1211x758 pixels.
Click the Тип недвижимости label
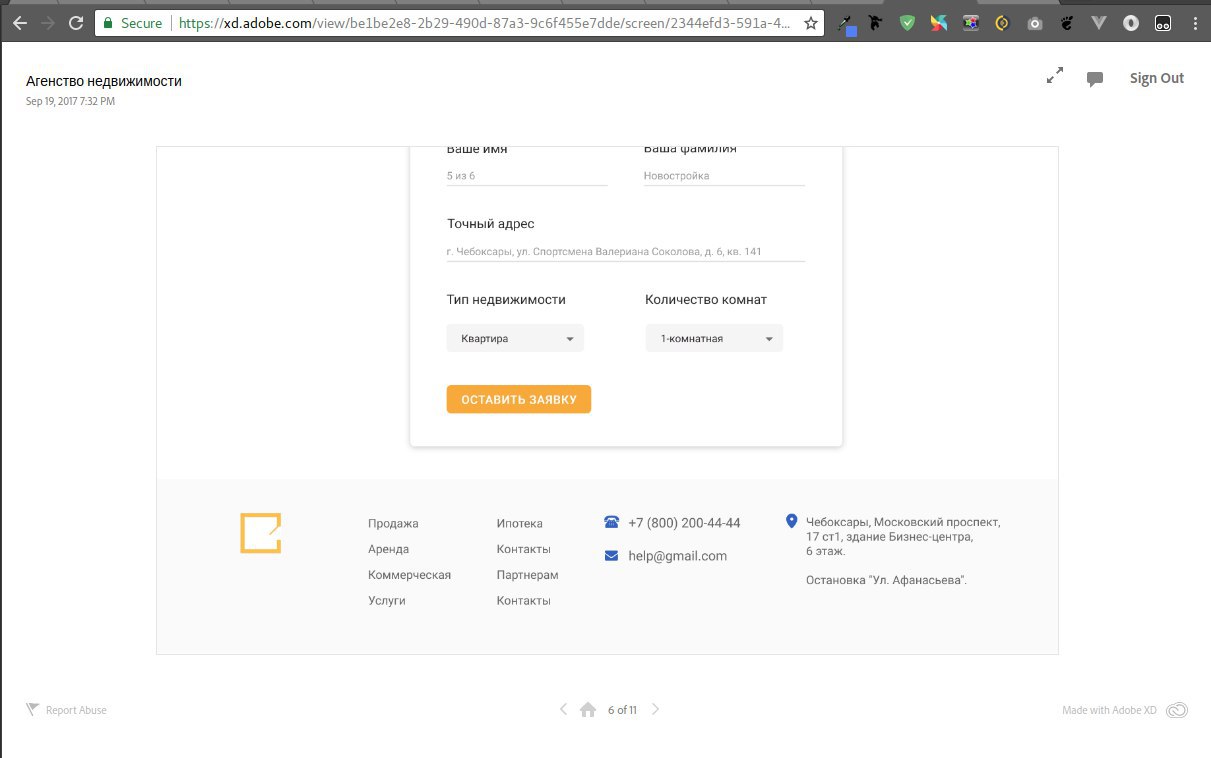506,299
